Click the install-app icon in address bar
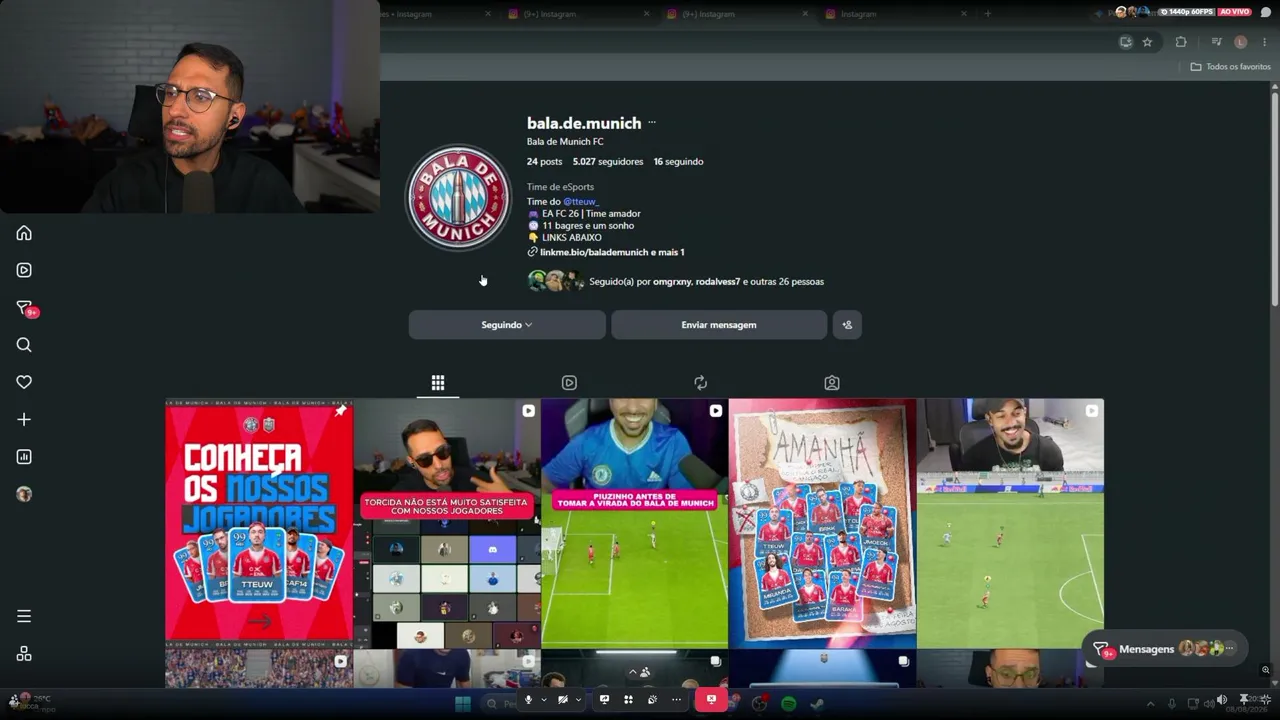Image resolution: width=1280 pixels, height=720 pixels. tap(1126, 42)
